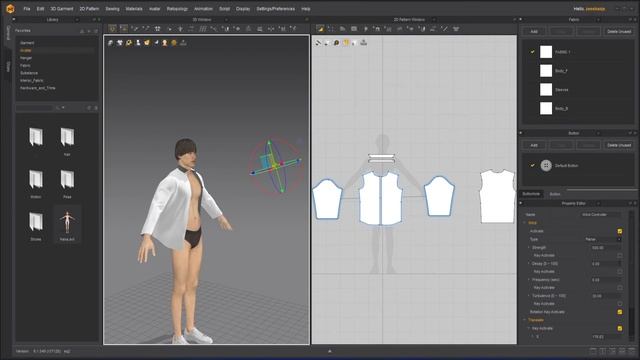The width and height of the screenshot is (640, 360).
Task: Toggle Key Activate checkbox under Decay
Action: coord(620,271)
